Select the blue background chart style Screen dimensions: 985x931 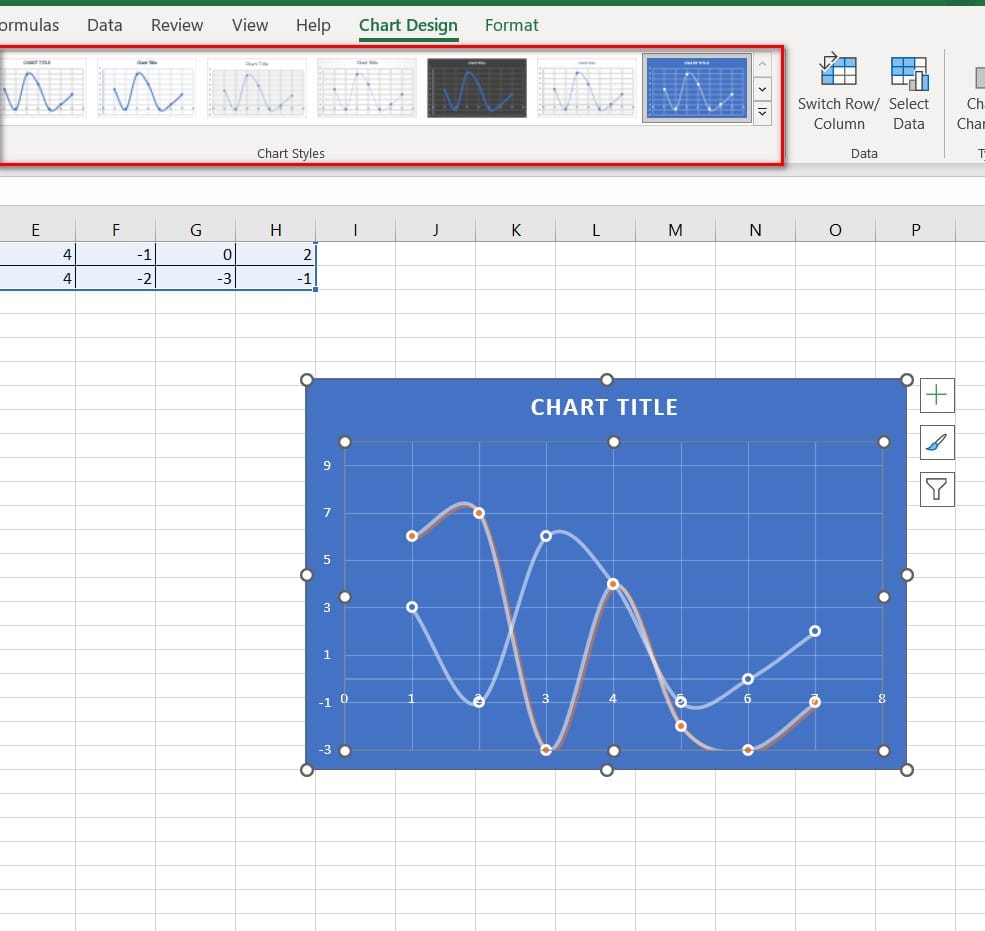coord(696,88)
